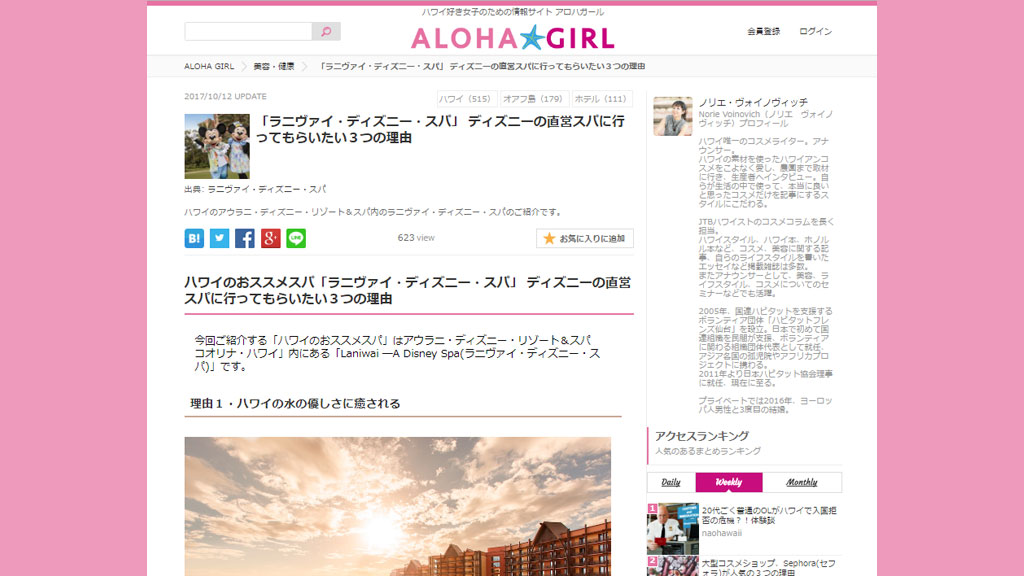
Task: Click the search magnifier button
Action: point(326,31)
